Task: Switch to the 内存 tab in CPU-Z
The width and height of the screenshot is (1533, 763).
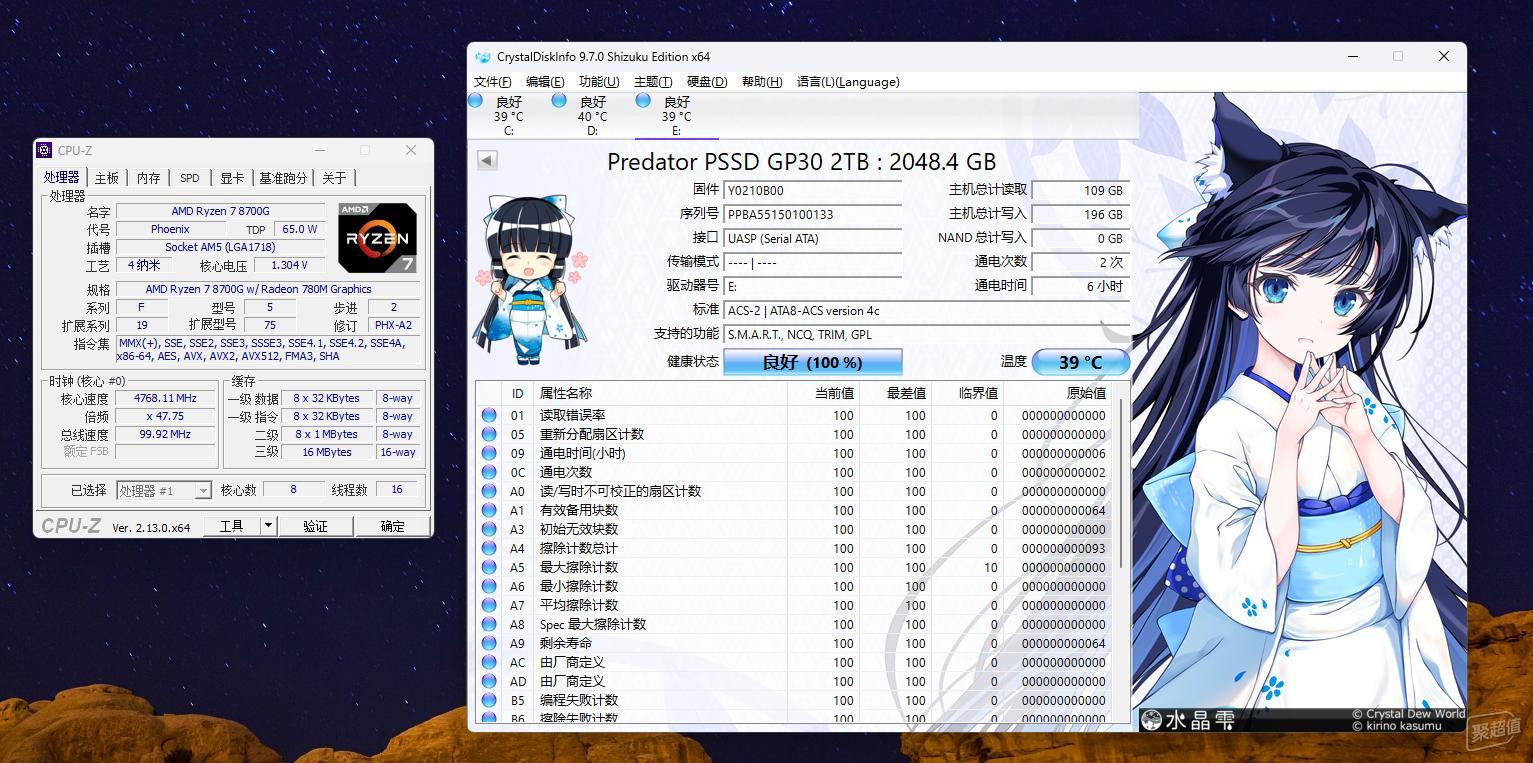Action: tap(148, 178)
